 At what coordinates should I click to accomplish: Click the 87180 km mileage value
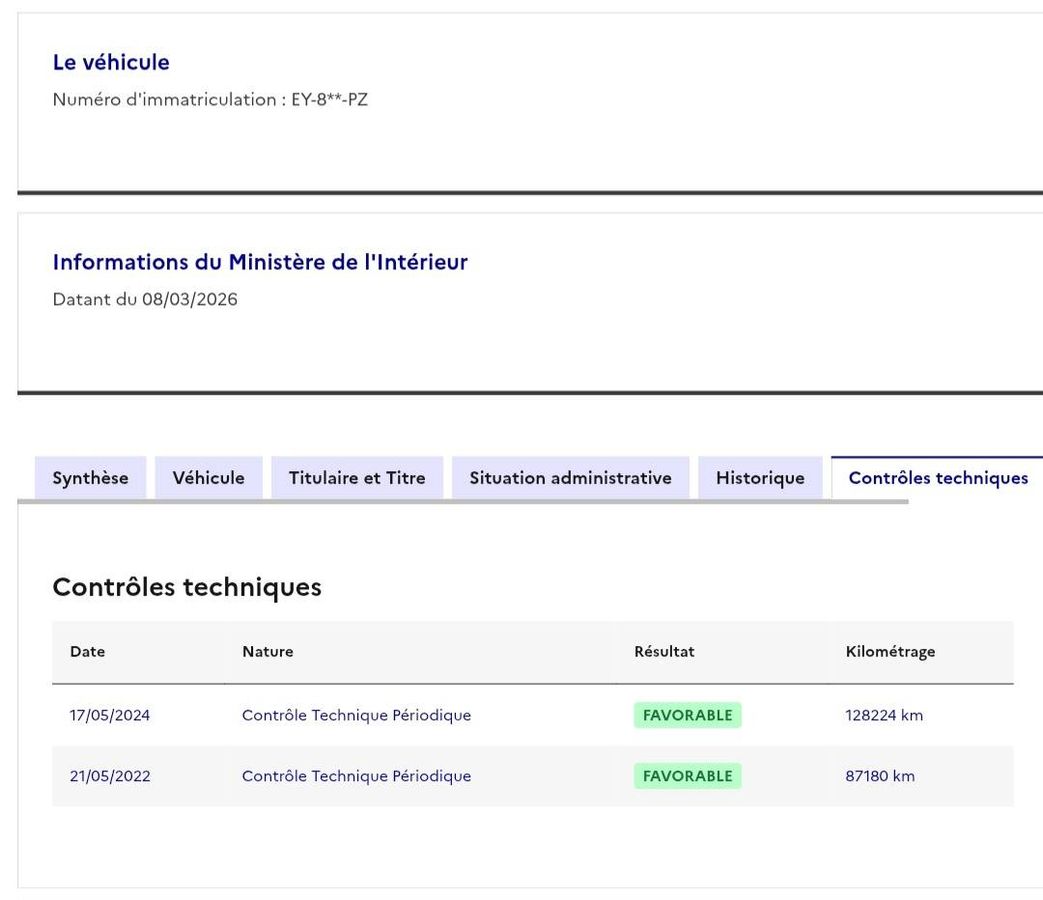pos(880,776)
